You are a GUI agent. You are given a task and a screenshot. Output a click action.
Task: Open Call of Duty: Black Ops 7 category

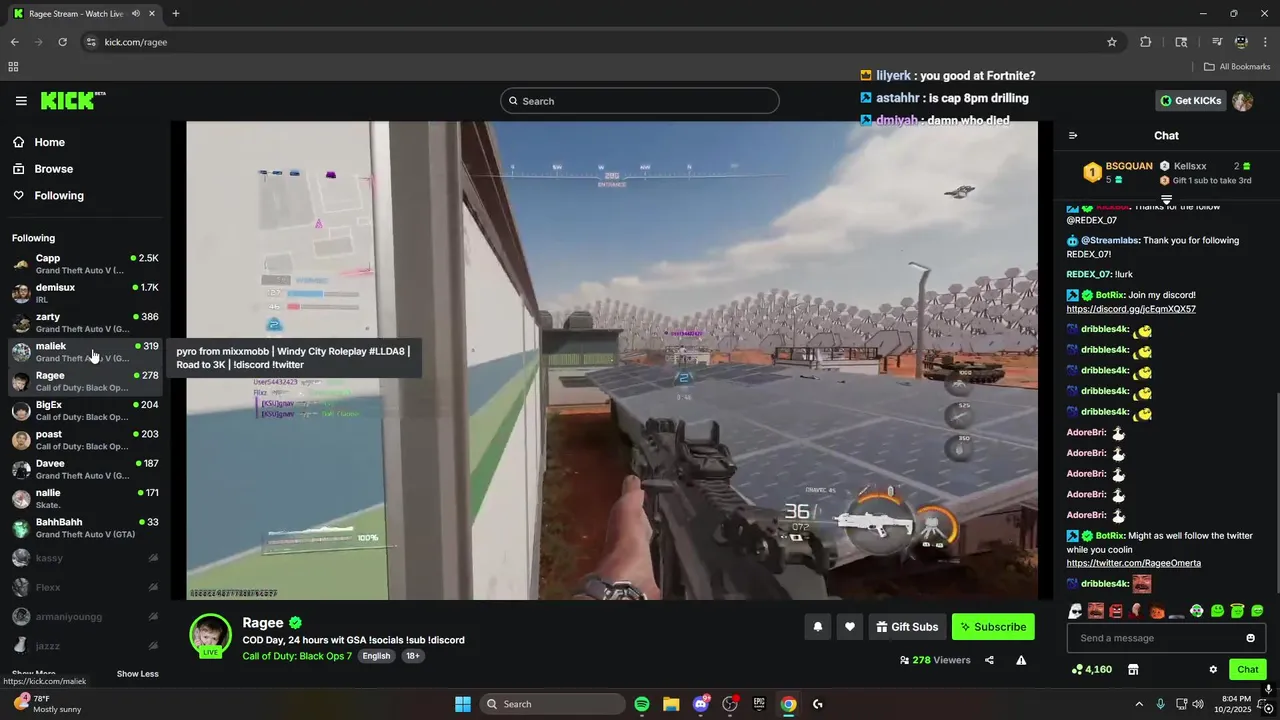tap(297, 656)
